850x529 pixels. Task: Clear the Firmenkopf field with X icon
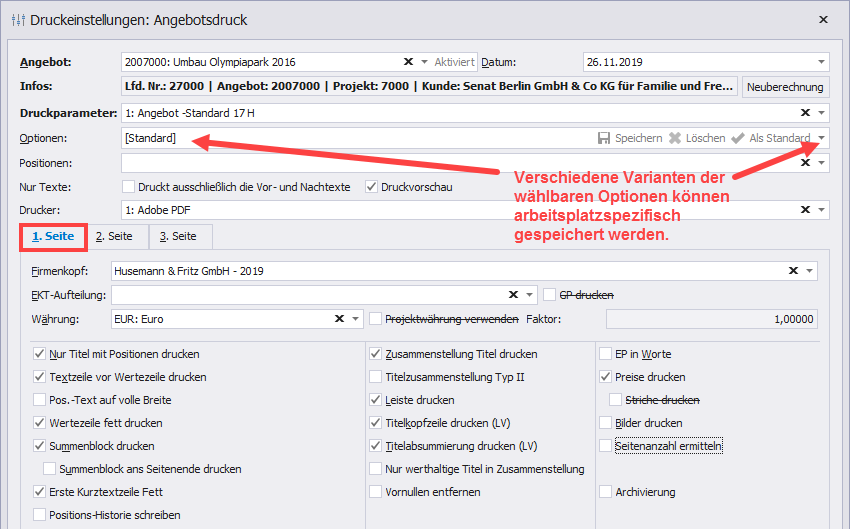[x=793, y=270]
